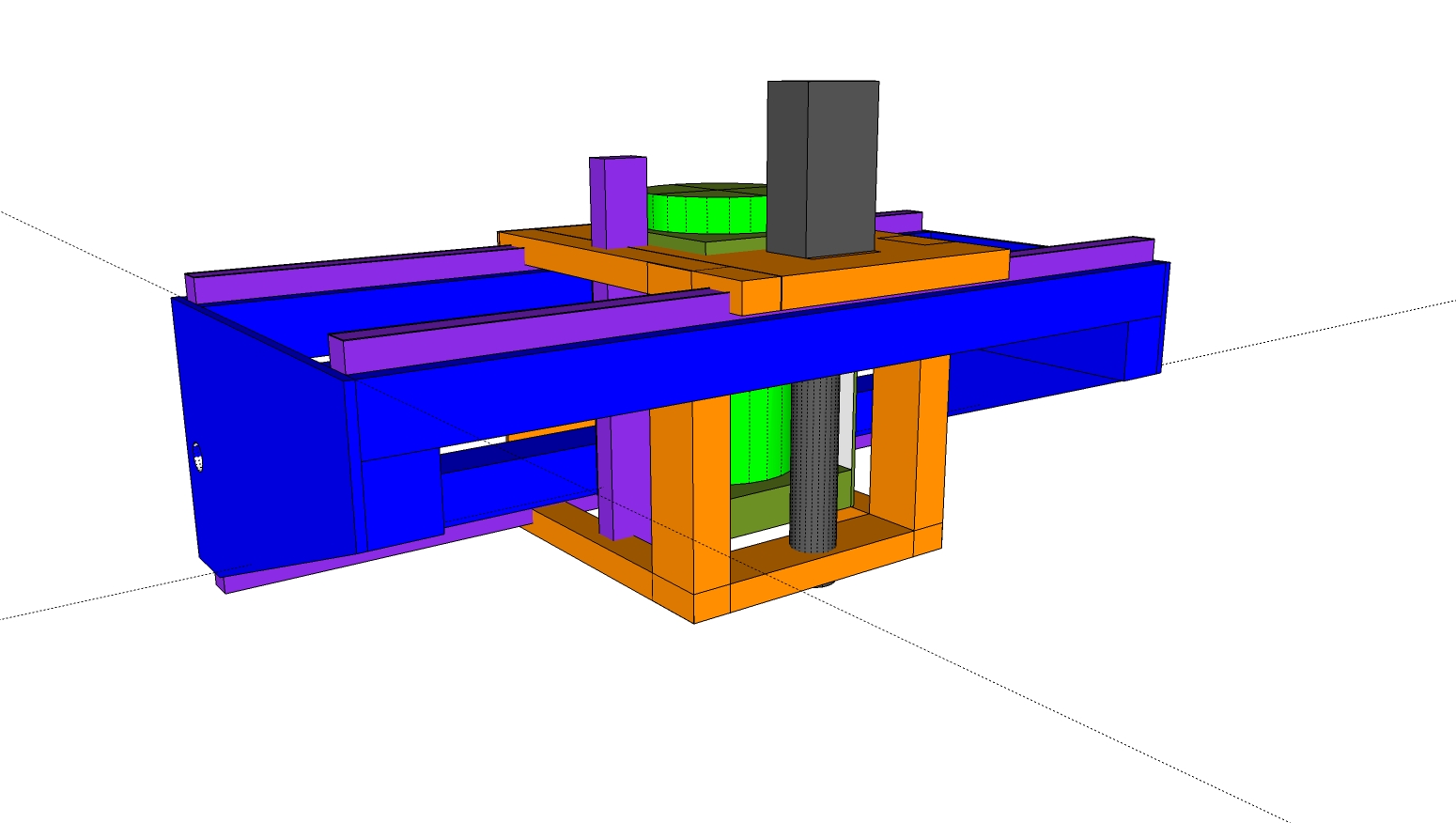
Task: Click the small hole in the blue left end panel
Action: 198,459
